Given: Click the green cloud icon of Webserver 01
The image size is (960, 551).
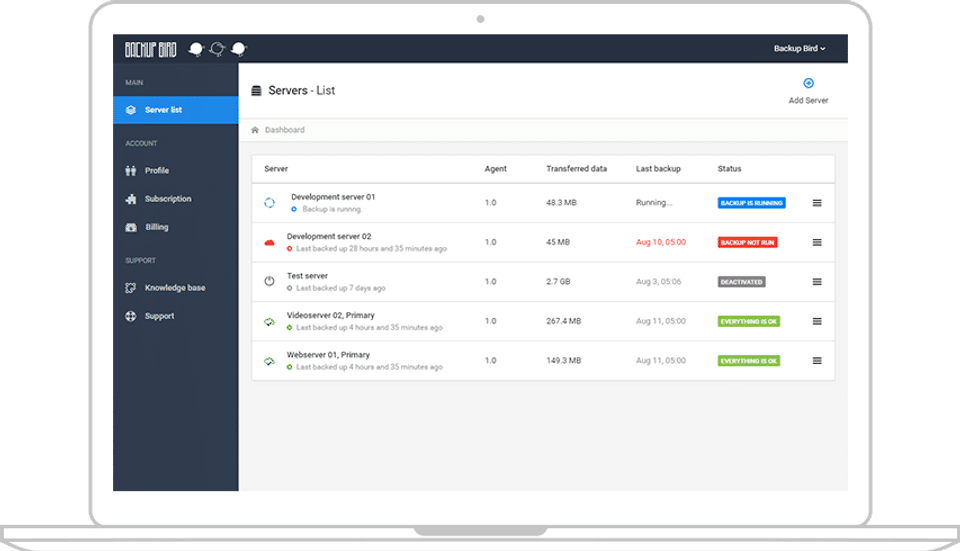Looking at the screenshot, I should point(269,361).
